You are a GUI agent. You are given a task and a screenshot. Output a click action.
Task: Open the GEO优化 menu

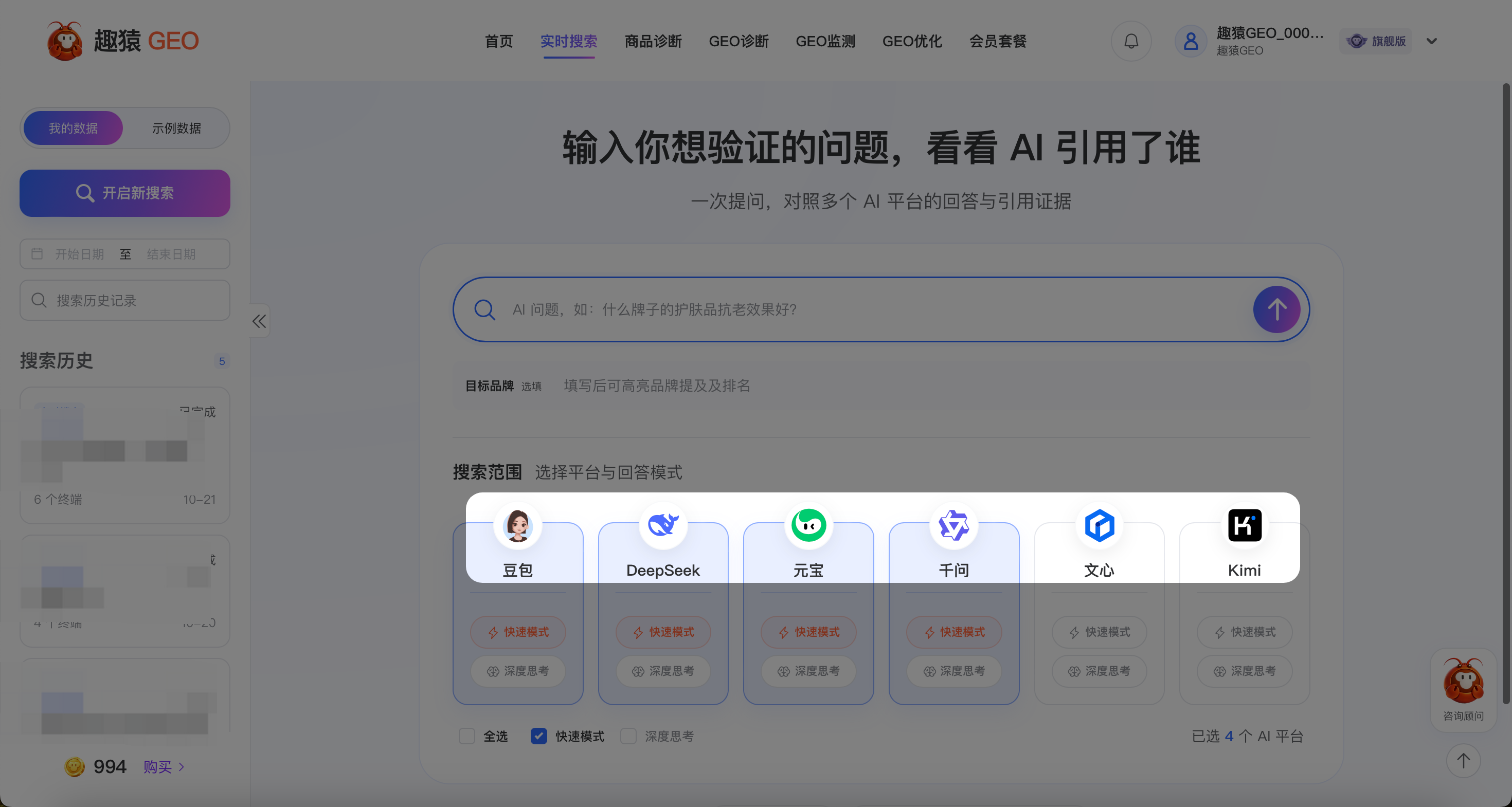click(912, 41)
